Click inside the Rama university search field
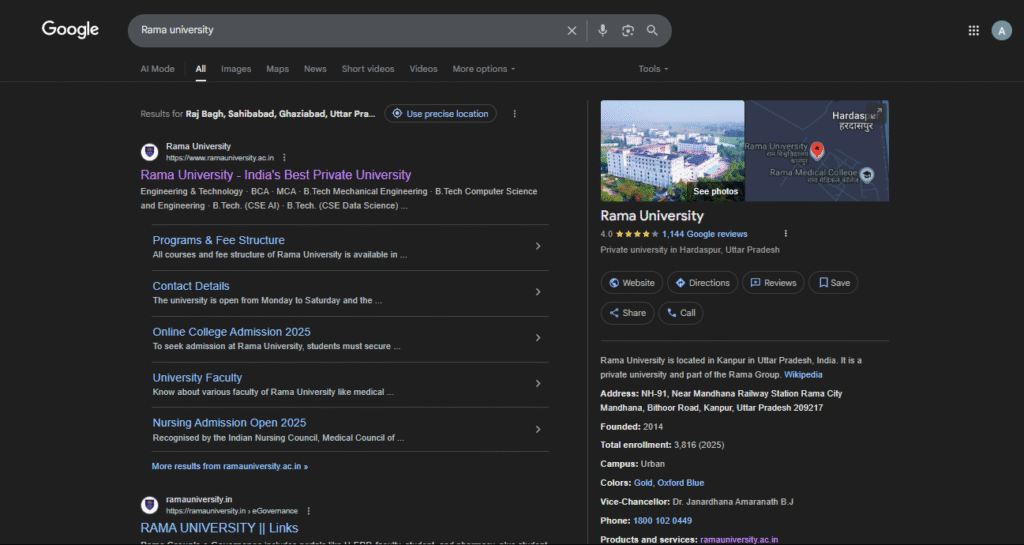This screenshot has height=545, width=1024. coord(350,31)
